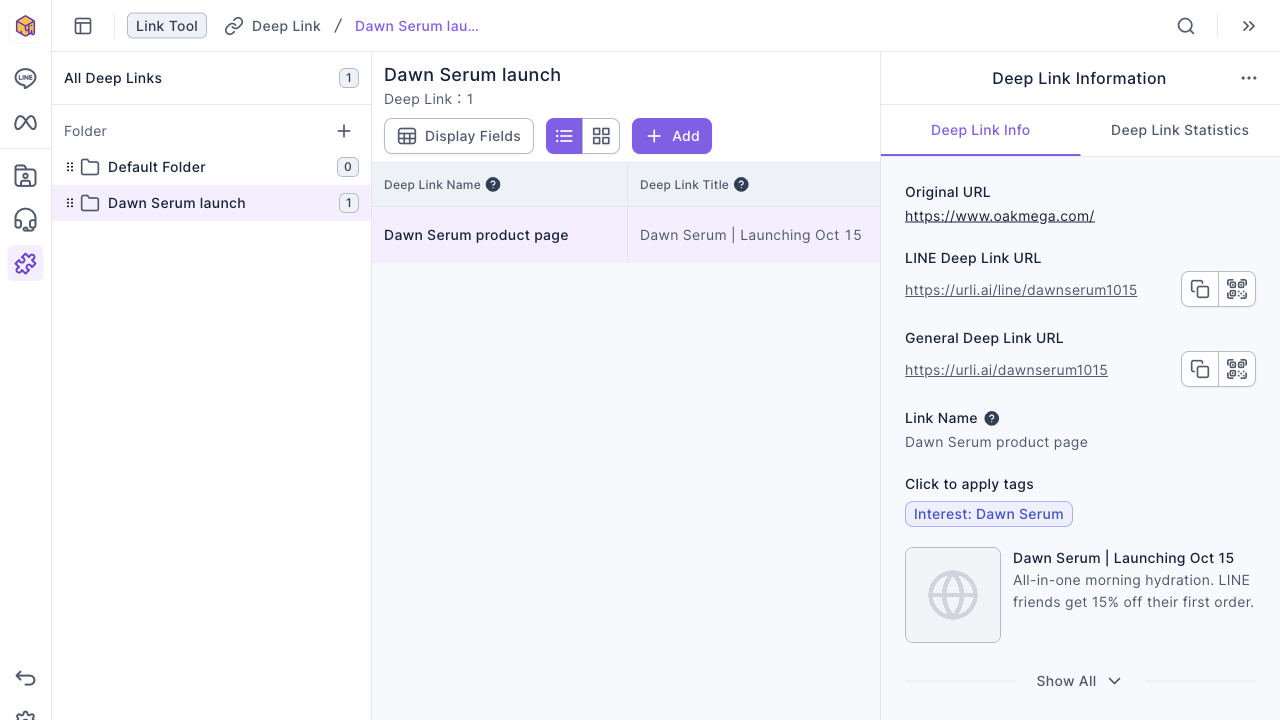Open help tooltip next to Deep Link Title

(x=741, y=184)
